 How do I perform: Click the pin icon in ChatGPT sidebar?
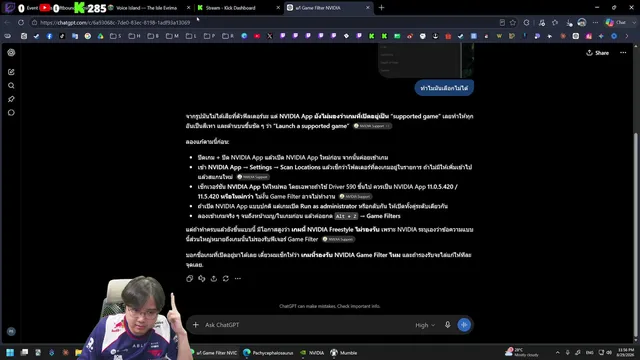(x=11, y=99)
